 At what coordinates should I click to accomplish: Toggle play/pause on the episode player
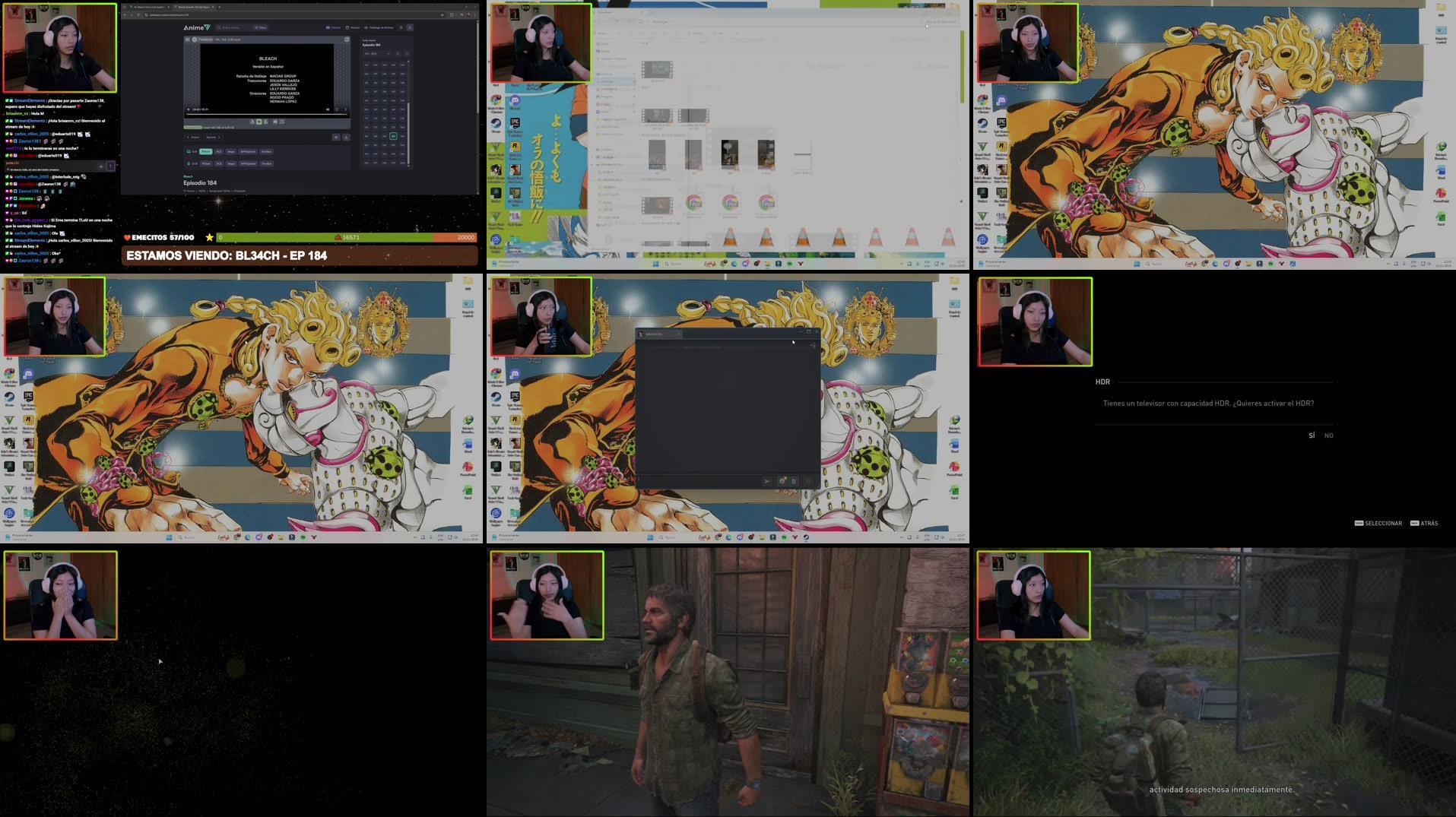click(x=188, y=109)
